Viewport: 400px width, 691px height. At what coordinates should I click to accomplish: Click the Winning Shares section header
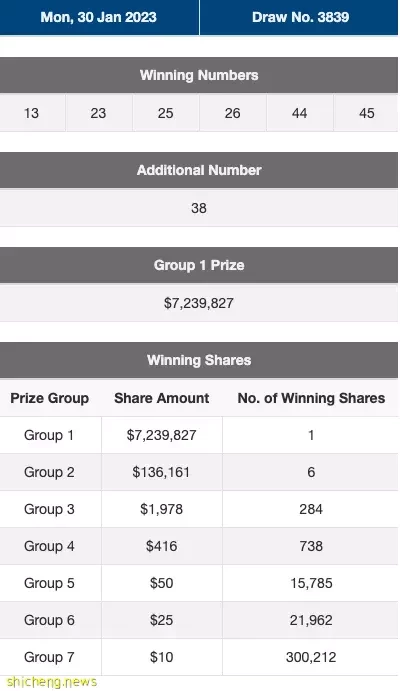tap(199, 360)
